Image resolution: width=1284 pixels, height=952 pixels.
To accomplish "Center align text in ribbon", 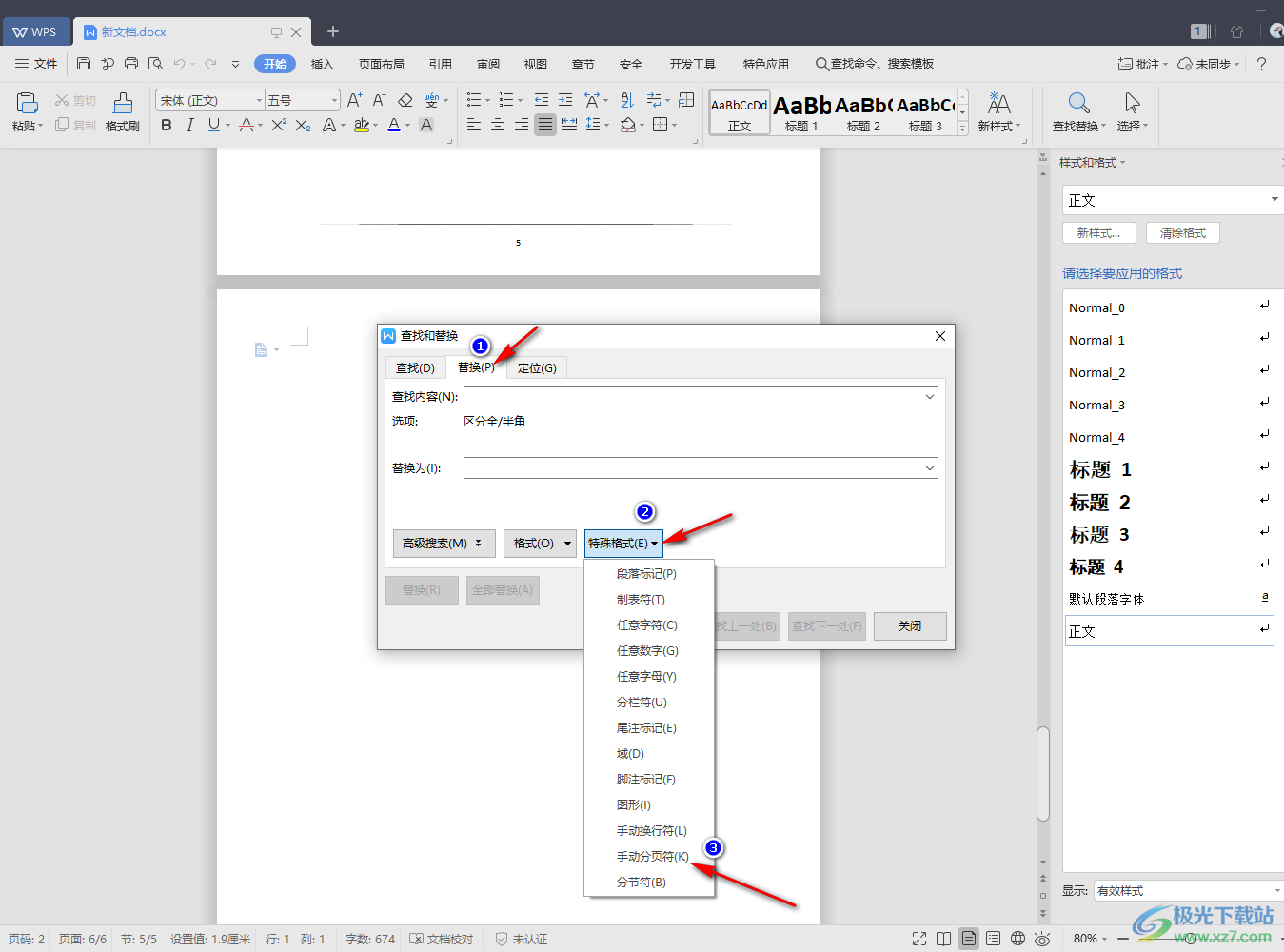I will tap(498, 125).
